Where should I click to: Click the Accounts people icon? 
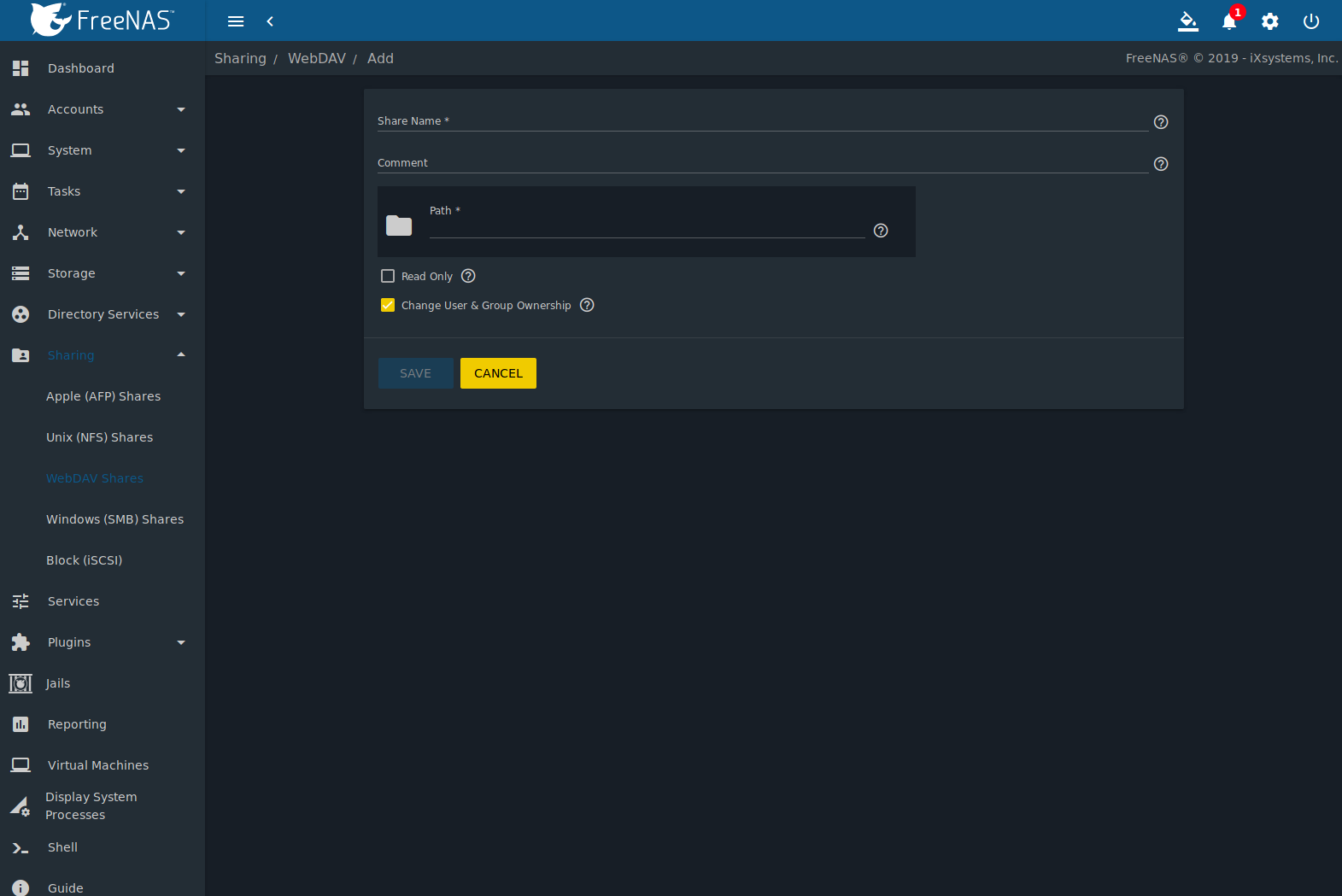[x=21, y=109]
